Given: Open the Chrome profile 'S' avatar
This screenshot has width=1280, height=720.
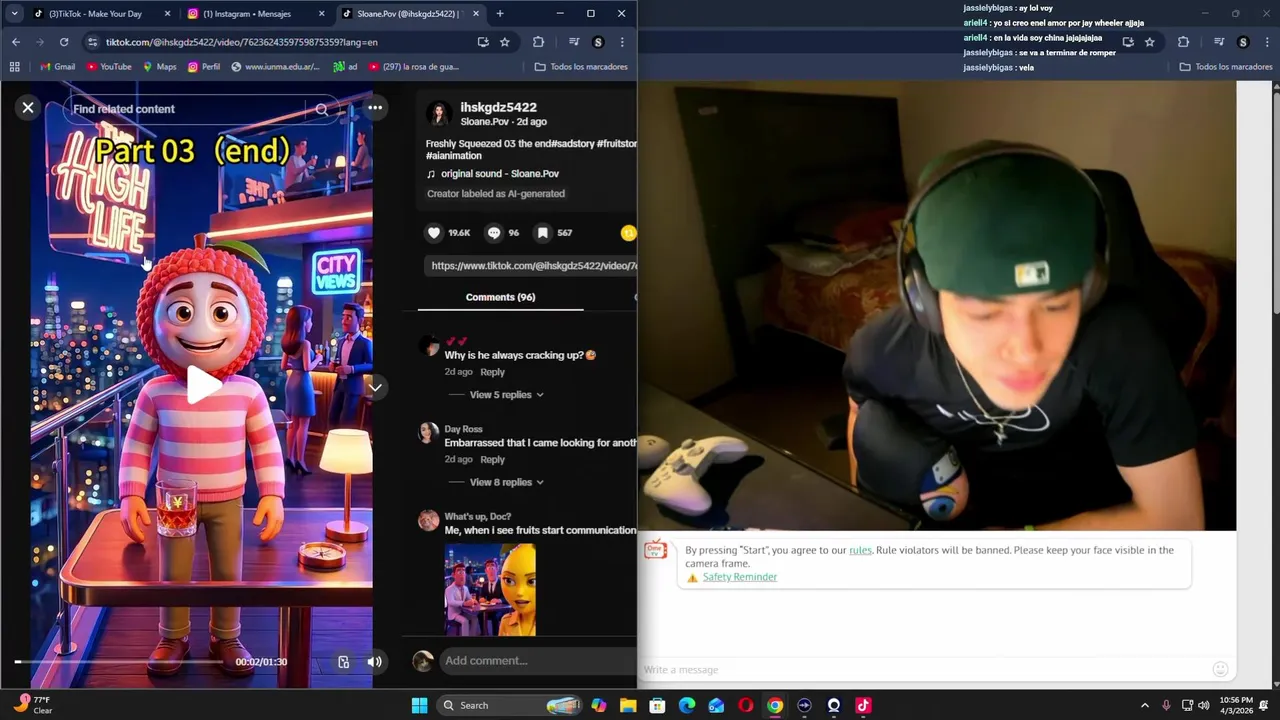Looking at the screenshot, I should 598,42.
